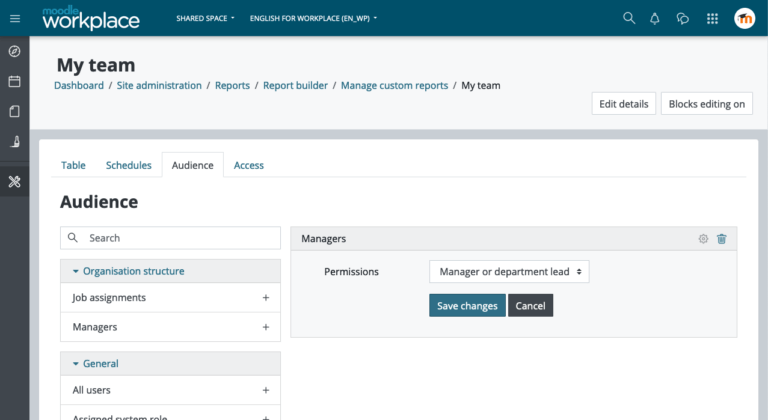Click the compass dashboard icon in sidebar
768x420 pixels.
coord(14,51)
